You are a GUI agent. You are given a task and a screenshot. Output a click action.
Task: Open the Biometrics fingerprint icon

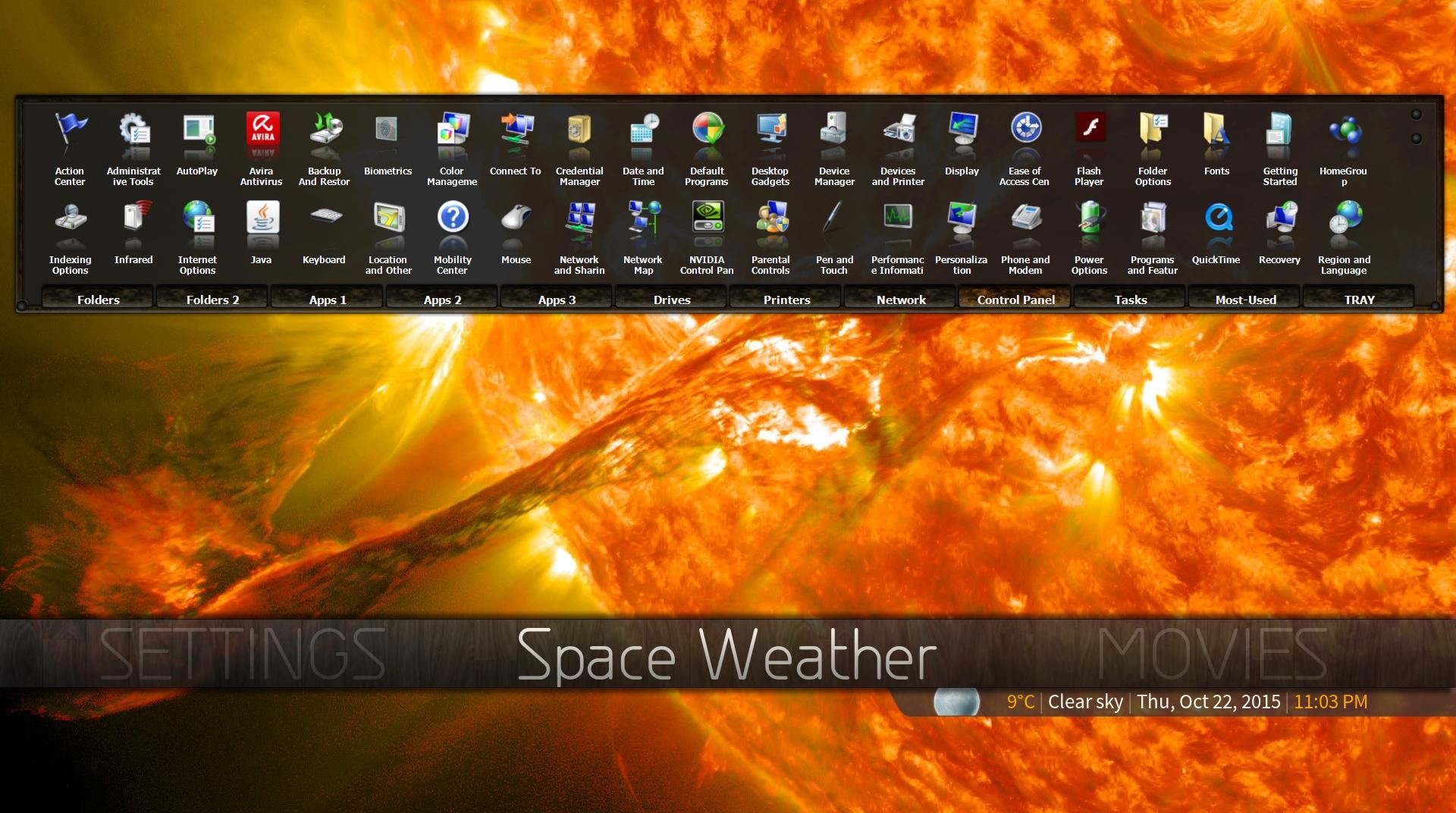(388, 130)
